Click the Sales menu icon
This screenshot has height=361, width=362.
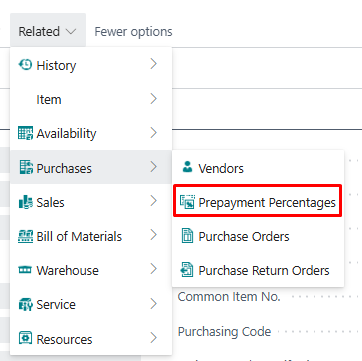tap(26, 202)
